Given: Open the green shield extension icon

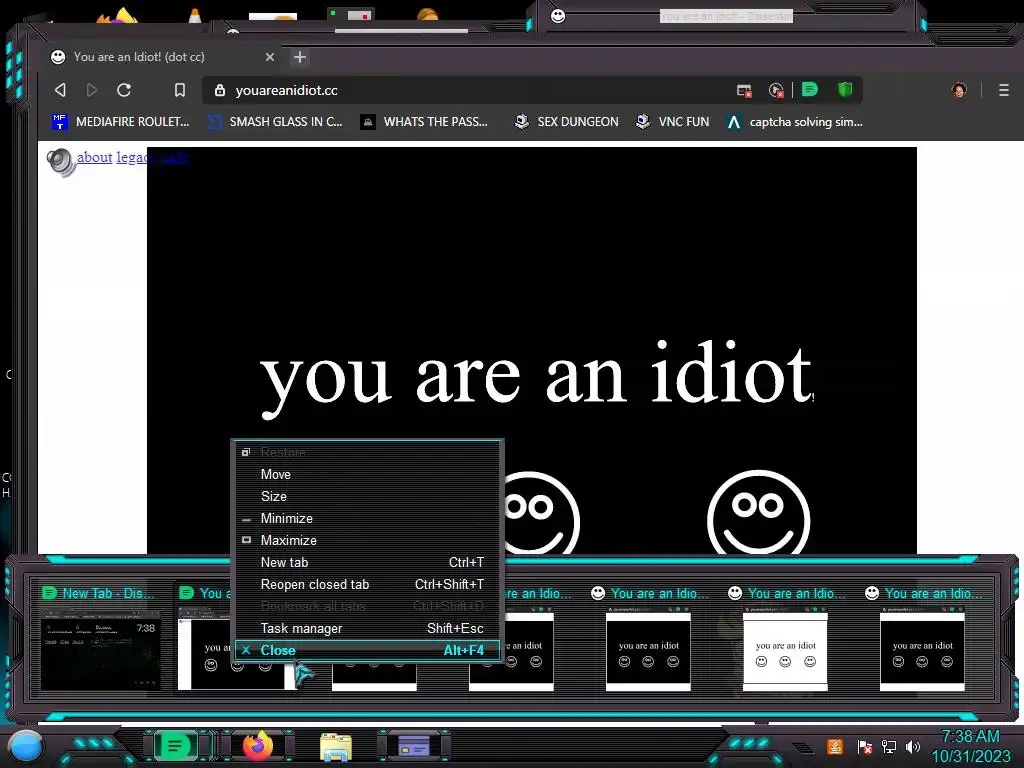Looking at the screenshot, I should click(845, 89).
